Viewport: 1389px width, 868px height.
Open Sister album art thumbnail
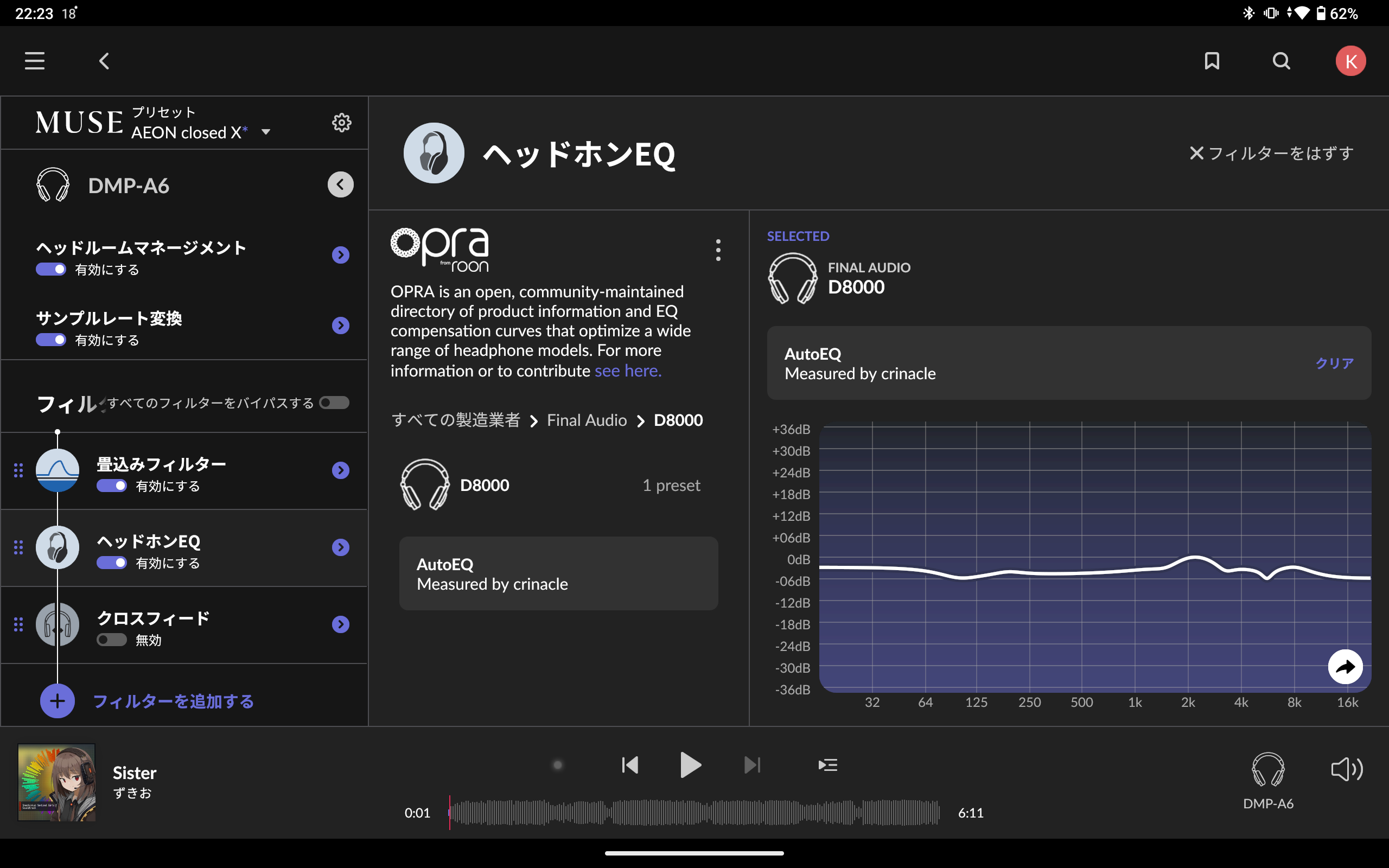click(x=57, y=782)
